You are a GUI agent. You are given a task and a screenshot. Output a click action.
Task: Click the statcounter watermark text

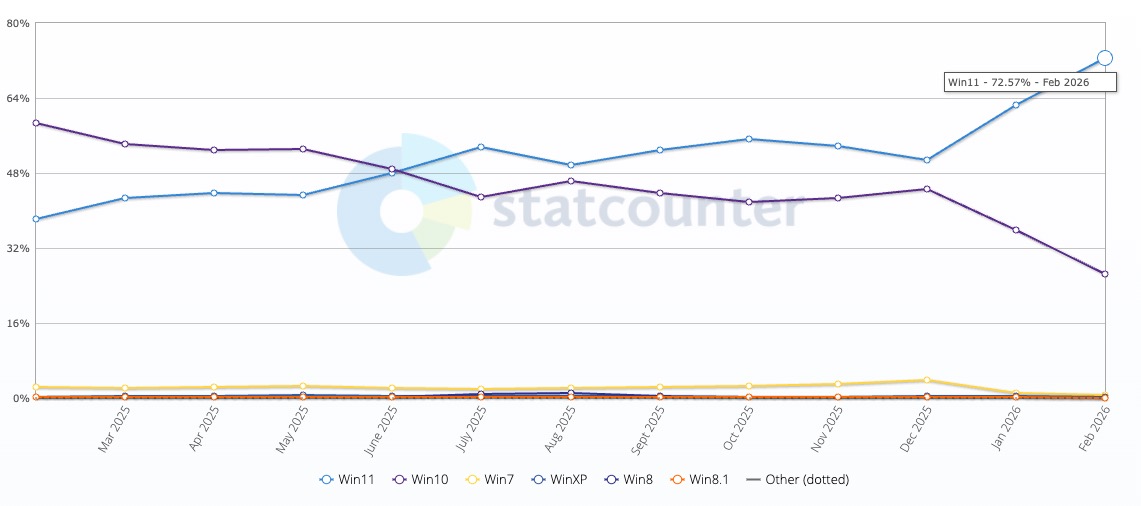point(648,209)
